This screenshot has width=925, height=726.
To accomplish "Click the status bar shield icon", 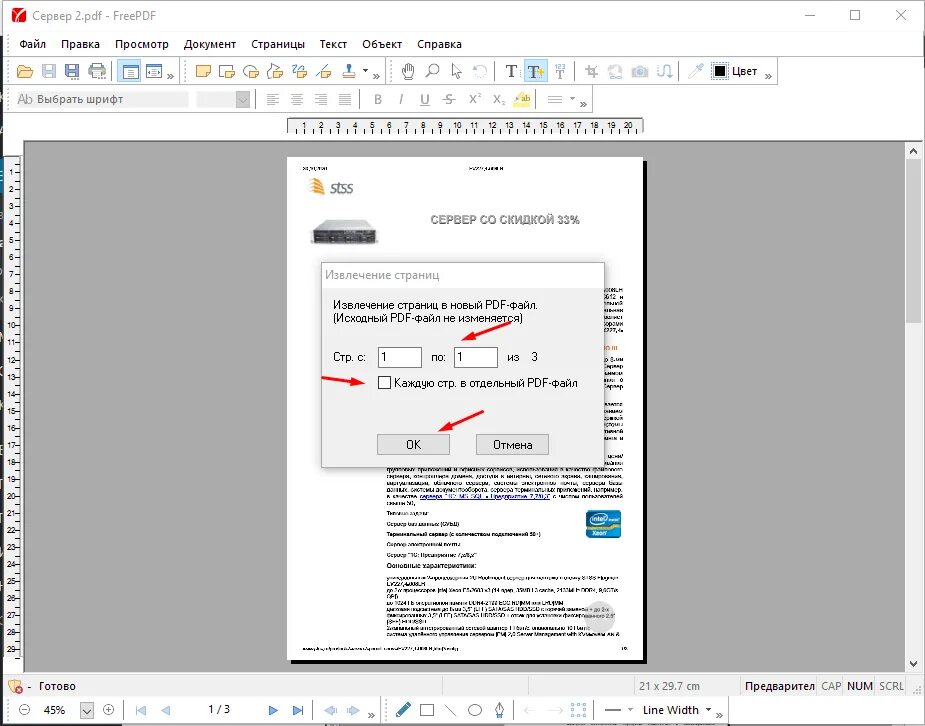I will click(x=15, y=686).
